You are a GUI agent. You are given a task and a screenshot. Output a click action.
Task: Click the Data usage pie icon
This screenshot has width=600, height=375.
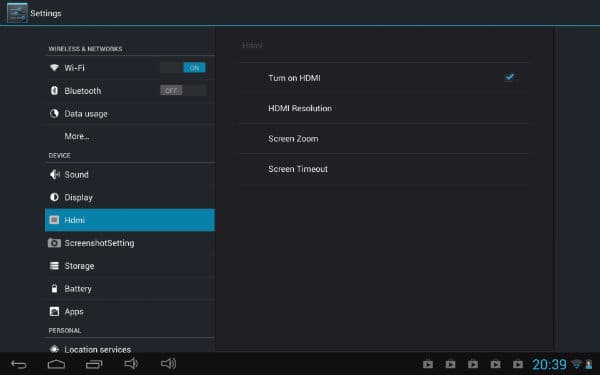tap(54, 113)
